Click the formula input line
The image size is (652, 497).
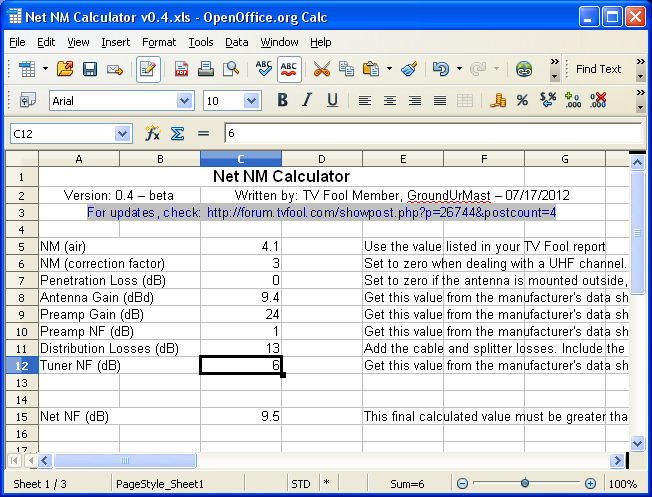click(430, 133)
